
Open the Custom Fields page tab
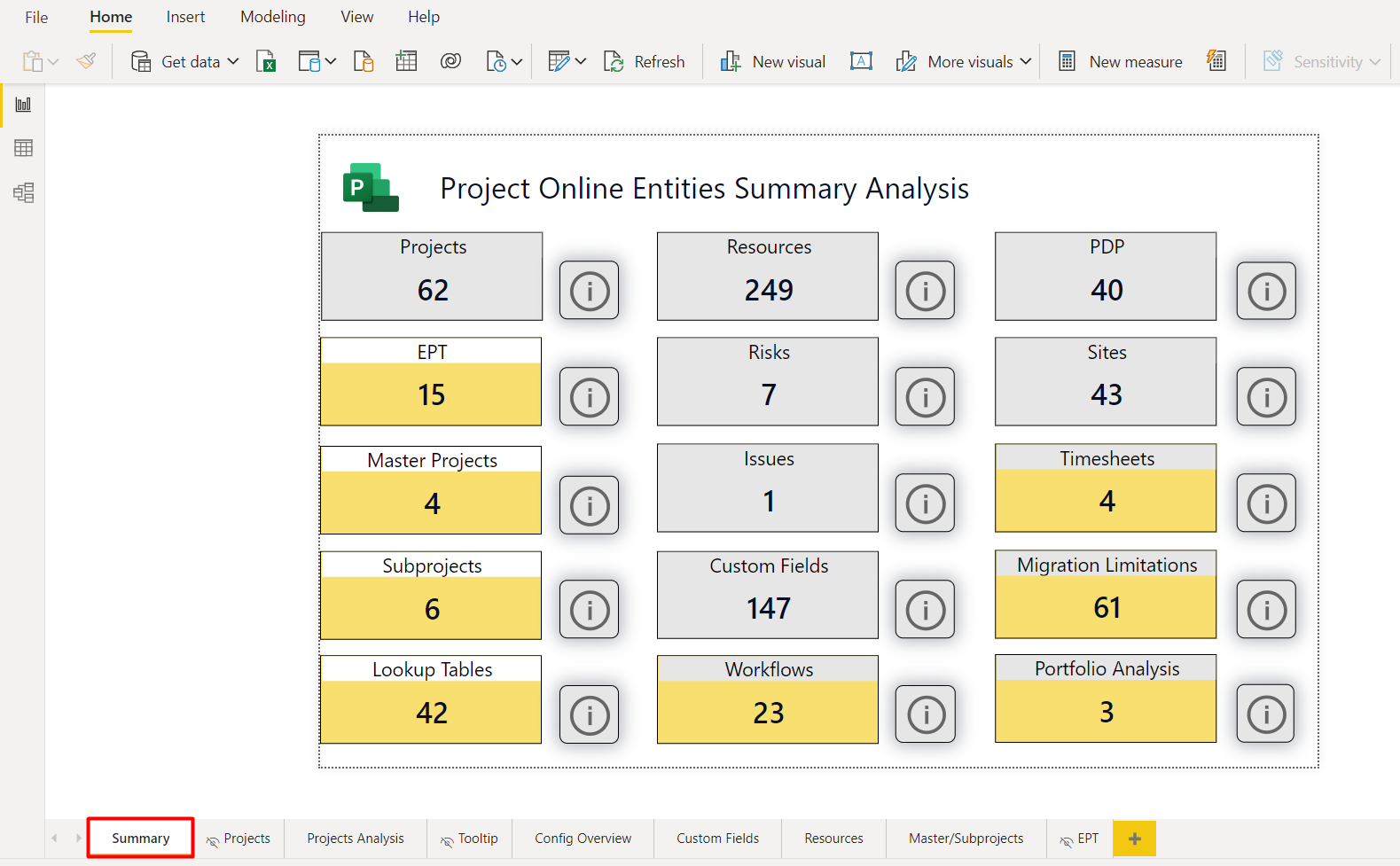coord(718,839)
